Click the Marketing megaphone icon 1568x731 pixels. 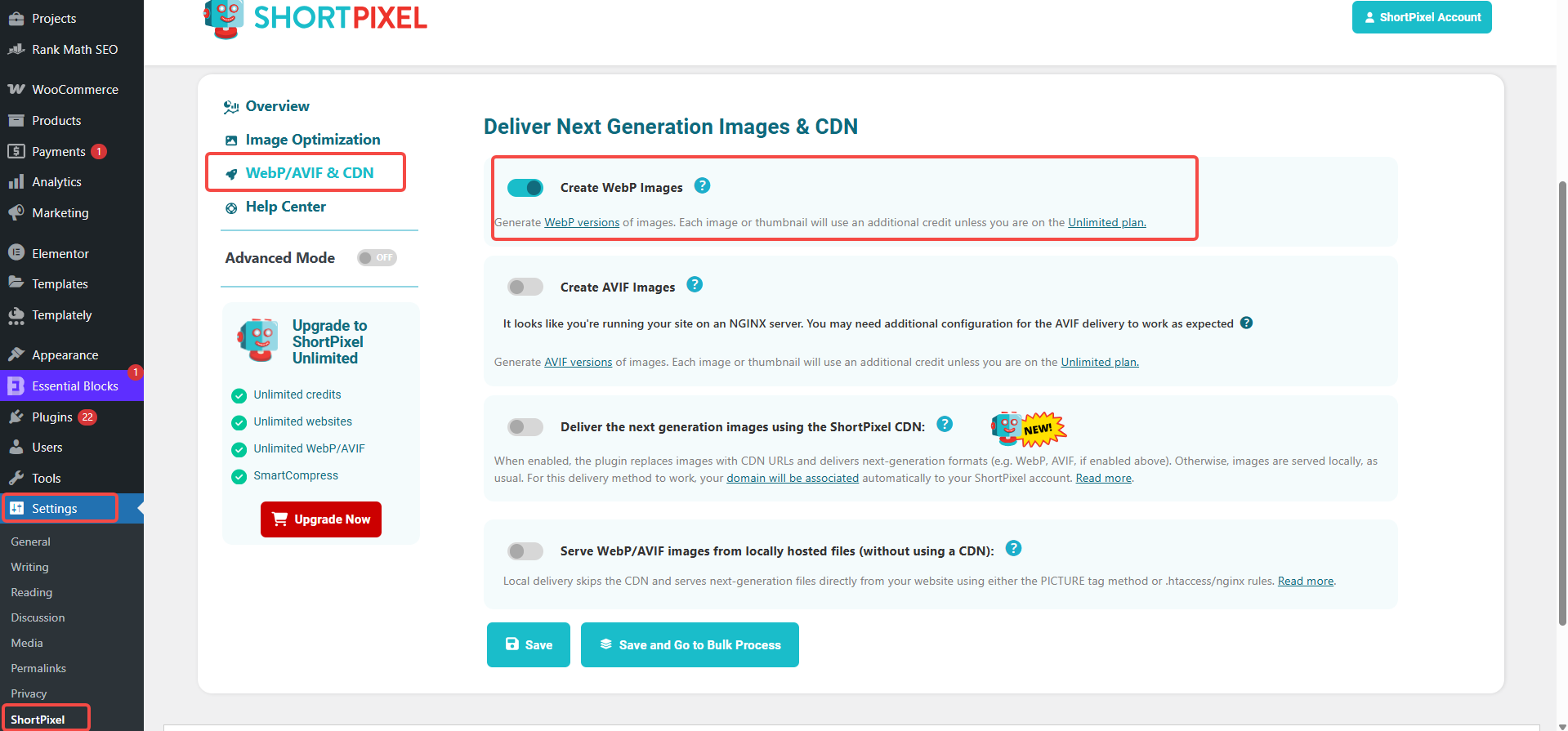[16, 212]
